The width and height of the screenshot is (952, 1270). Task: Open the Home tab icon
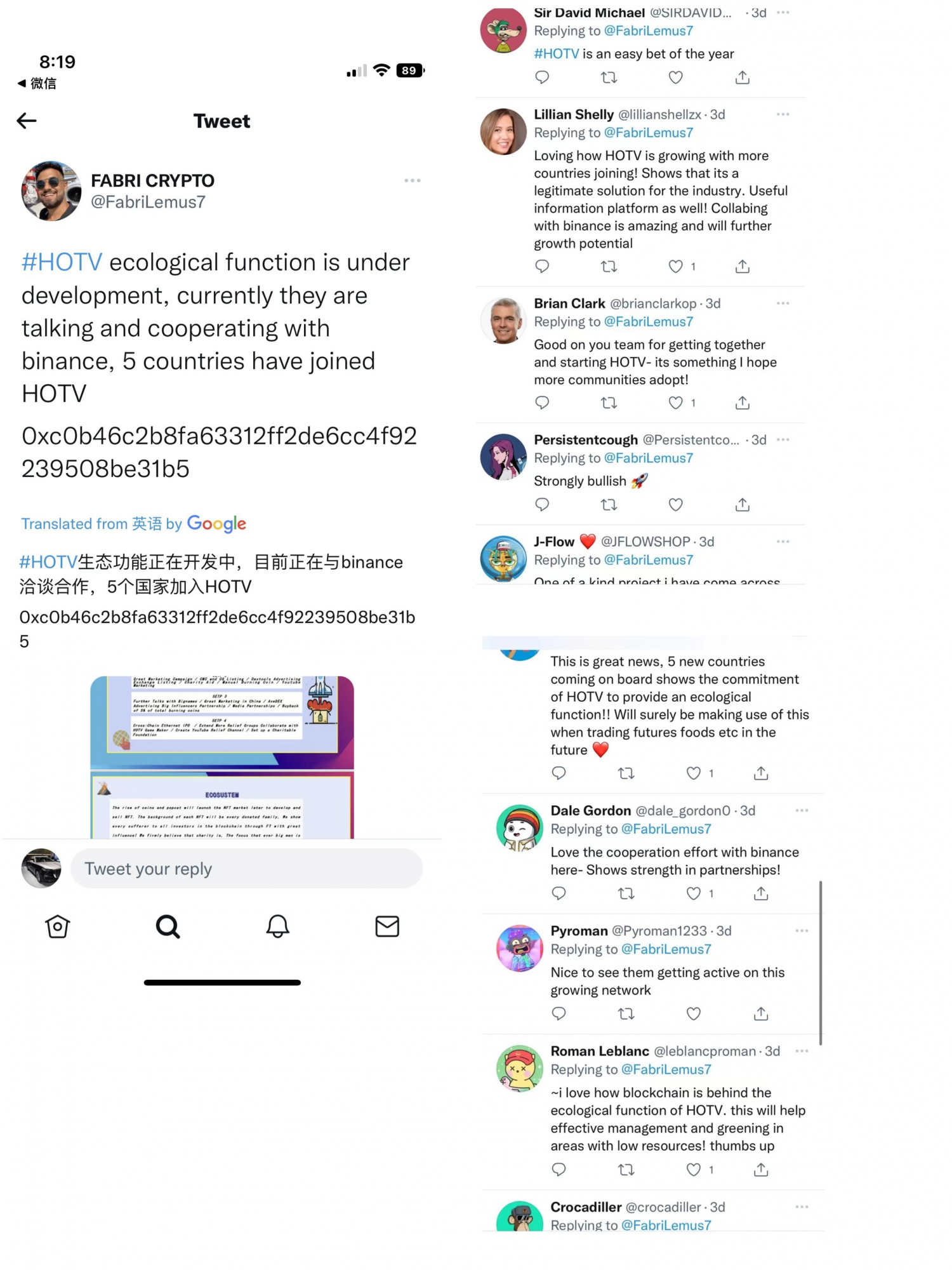coord(57,926)
